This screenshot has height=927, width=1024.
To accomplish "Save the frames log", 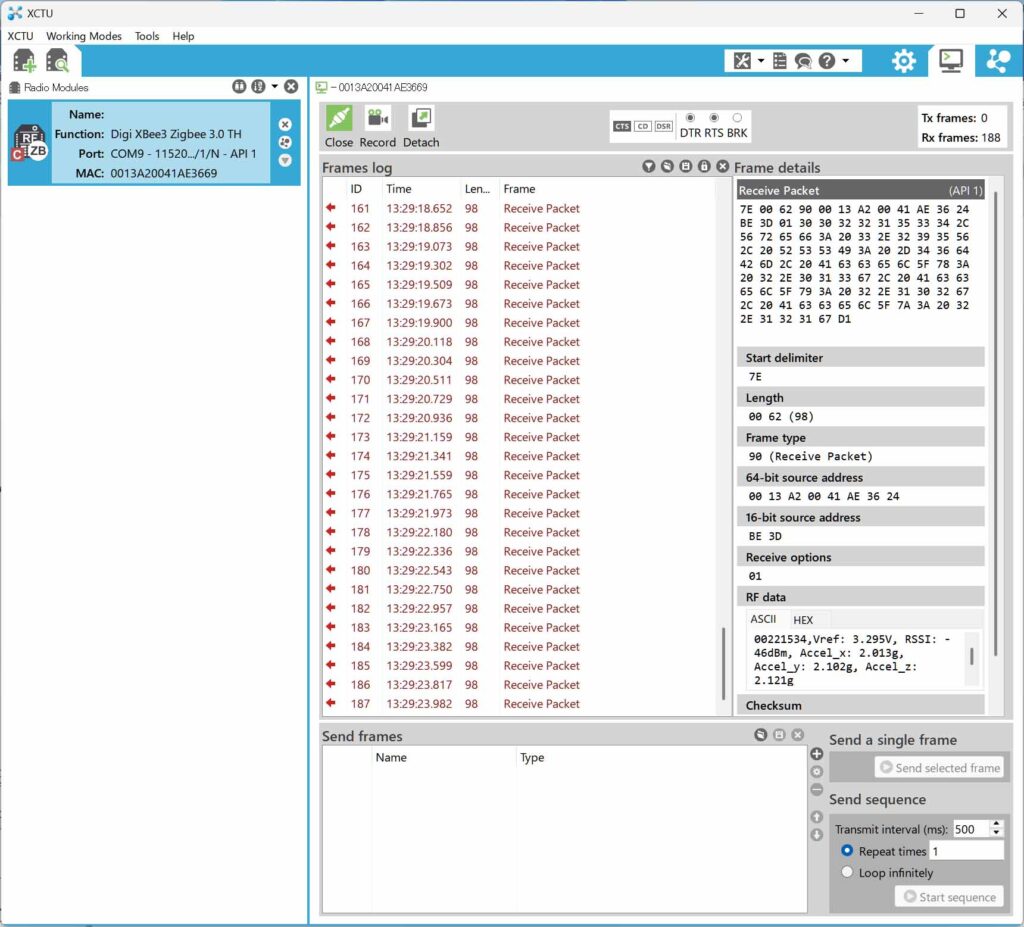I will point(686,167).
